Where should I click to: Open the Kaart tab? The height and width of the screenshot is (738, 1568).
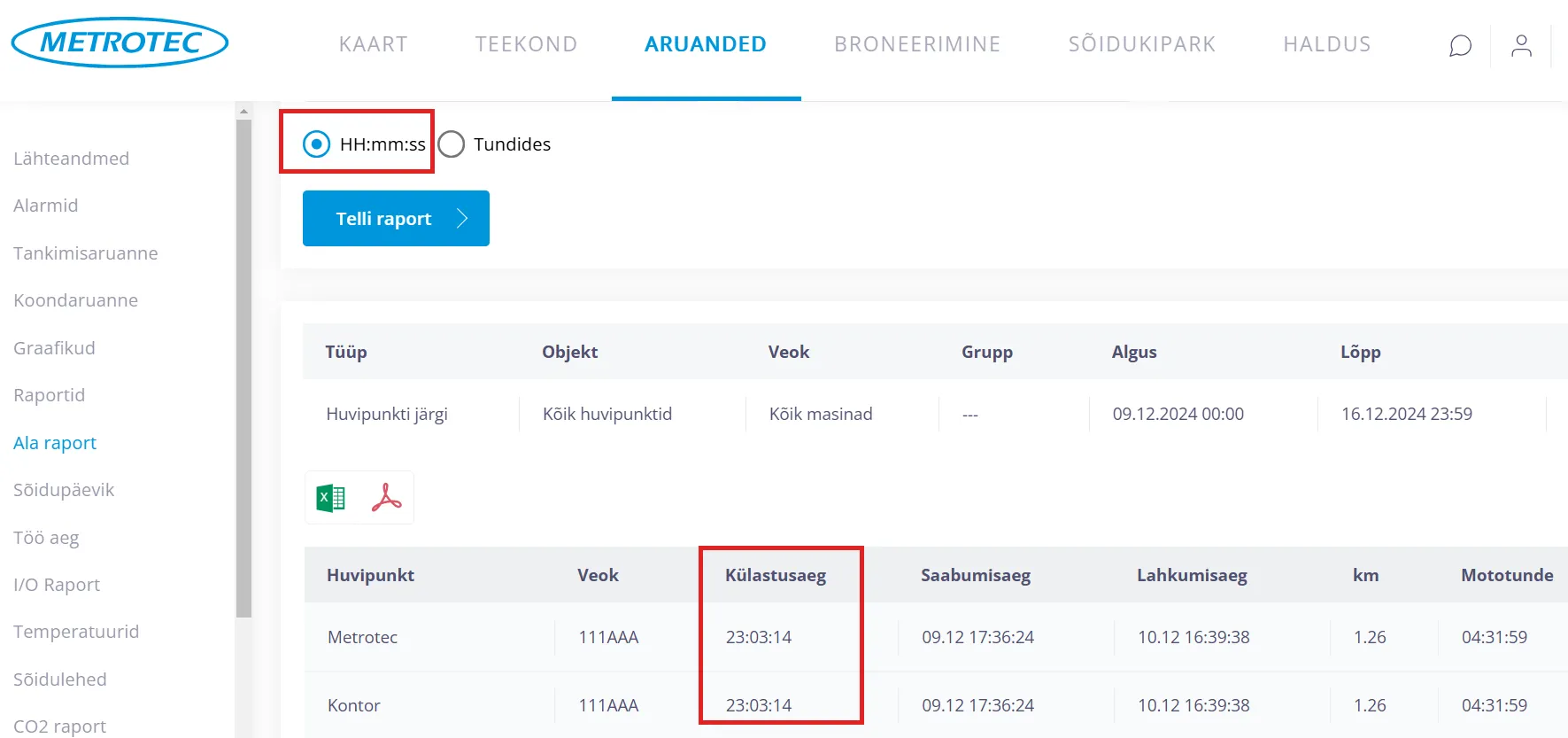pos(373,44)
